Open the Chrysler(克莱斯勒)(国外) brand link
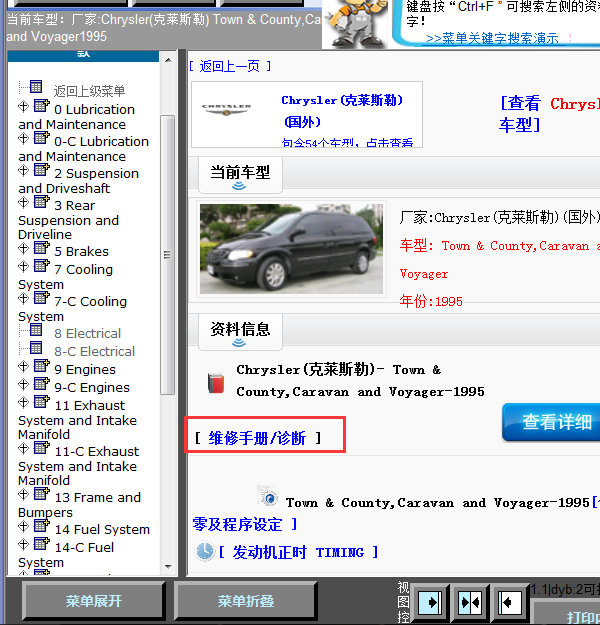 click(x=342, y=111)
